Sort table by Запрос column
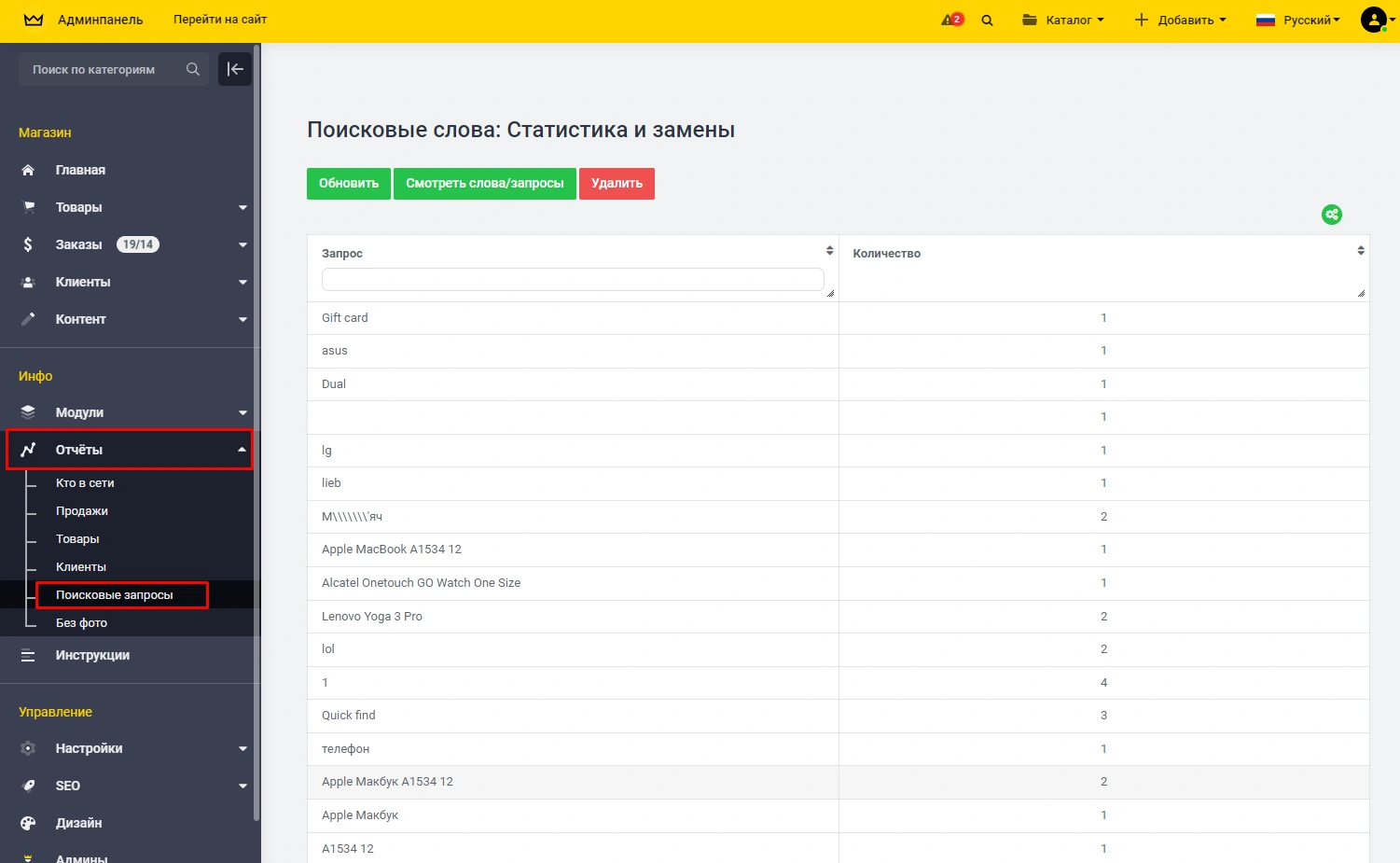The height and width of the screenshot is (863, 1400). click(x=829, y=251)
